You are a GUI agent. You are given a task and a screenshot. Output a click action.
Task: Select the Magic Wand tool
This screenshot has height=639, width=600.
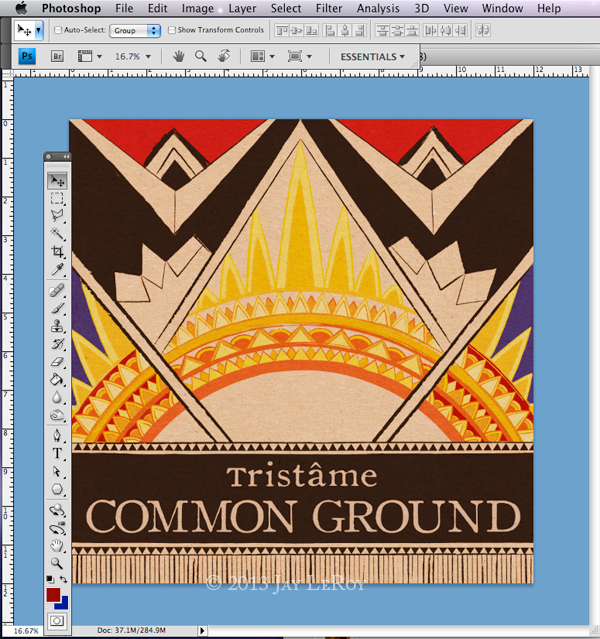coord(57,234)
